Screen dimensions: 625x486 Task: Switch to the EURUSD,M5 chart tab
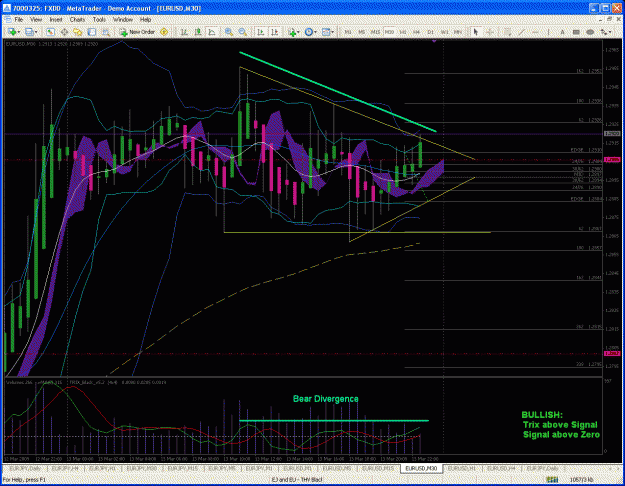pos(336,468)
